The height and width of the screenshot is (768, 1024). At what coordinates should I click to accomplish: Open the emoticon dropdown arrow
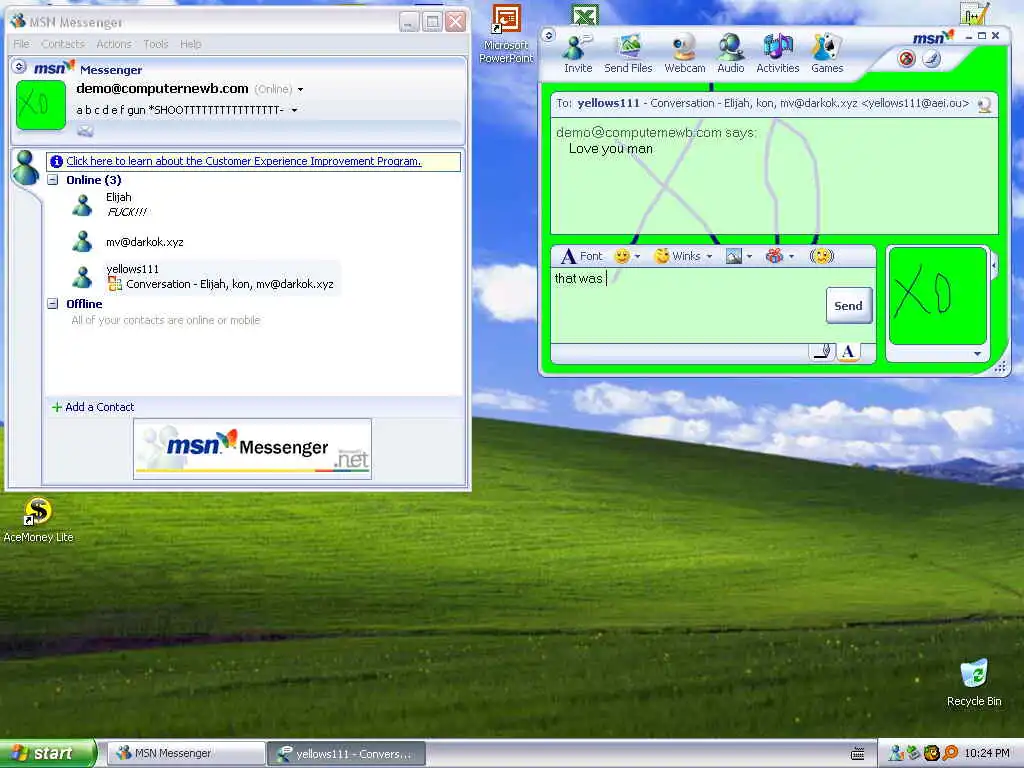(x=637, y=257)
